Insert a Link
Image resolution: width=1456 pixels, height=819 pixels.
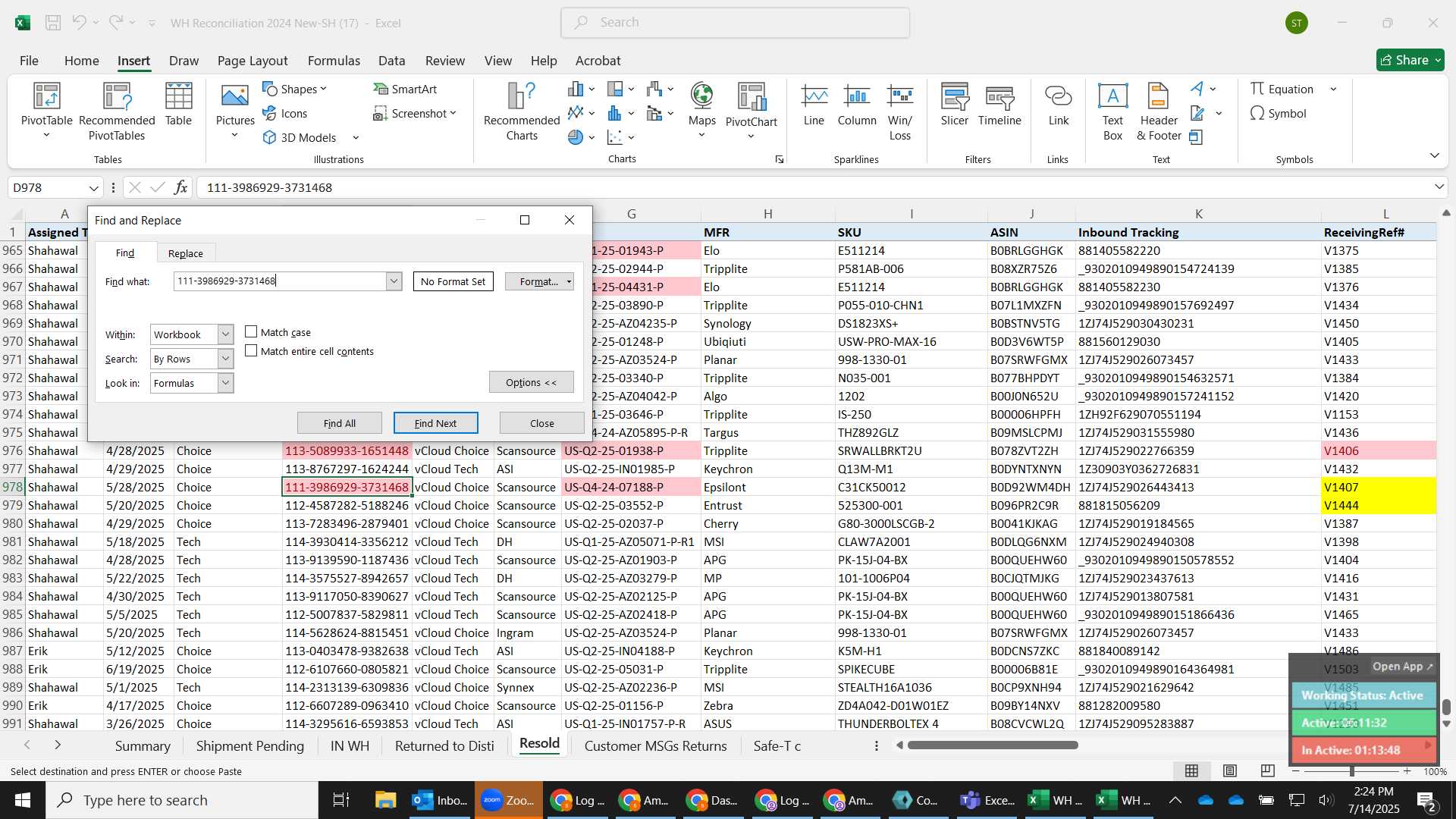click(1058, 105)
